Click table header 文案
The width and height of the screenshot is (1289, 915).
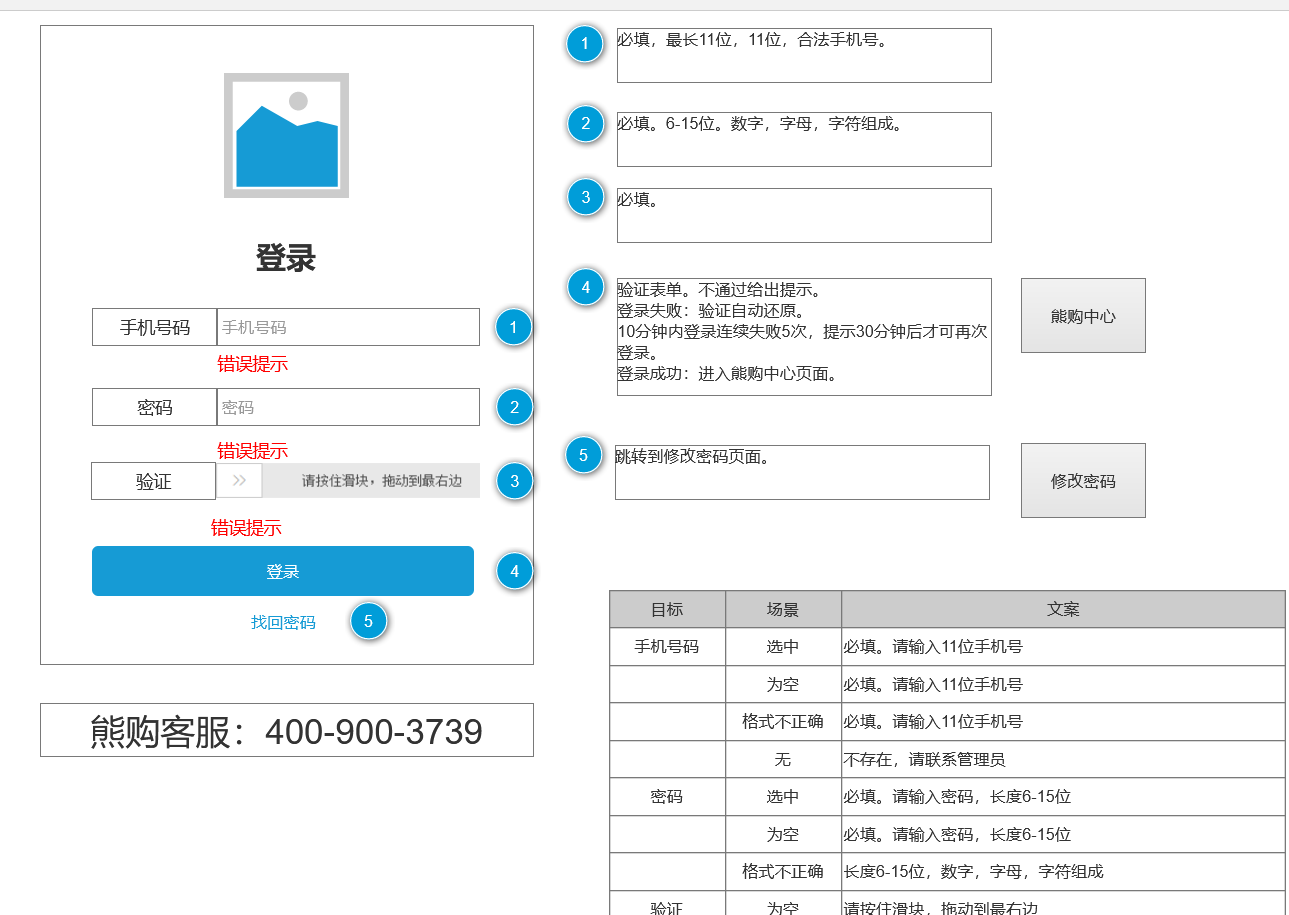pyautogui.click(x=1063, y=609)
